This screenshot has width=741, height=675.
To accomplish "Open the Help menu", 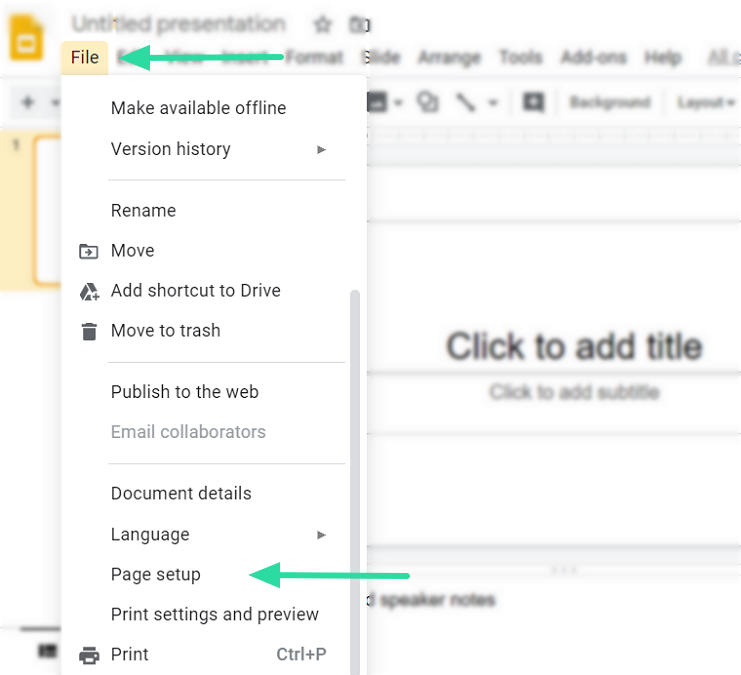I will (x=663, y=57).
